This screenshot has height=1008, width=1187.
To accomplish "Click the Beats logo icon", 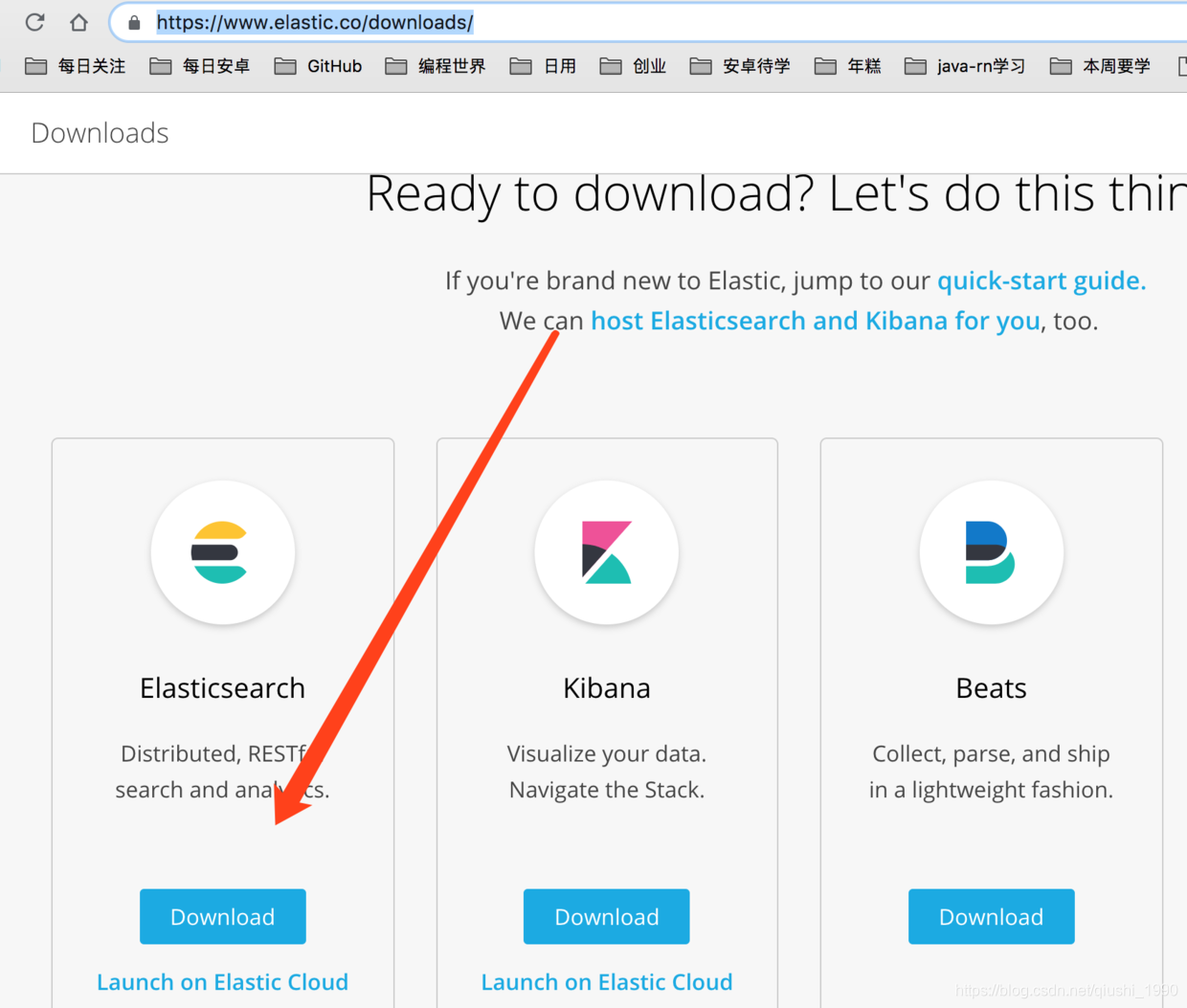I will click(x=991, y=552).
